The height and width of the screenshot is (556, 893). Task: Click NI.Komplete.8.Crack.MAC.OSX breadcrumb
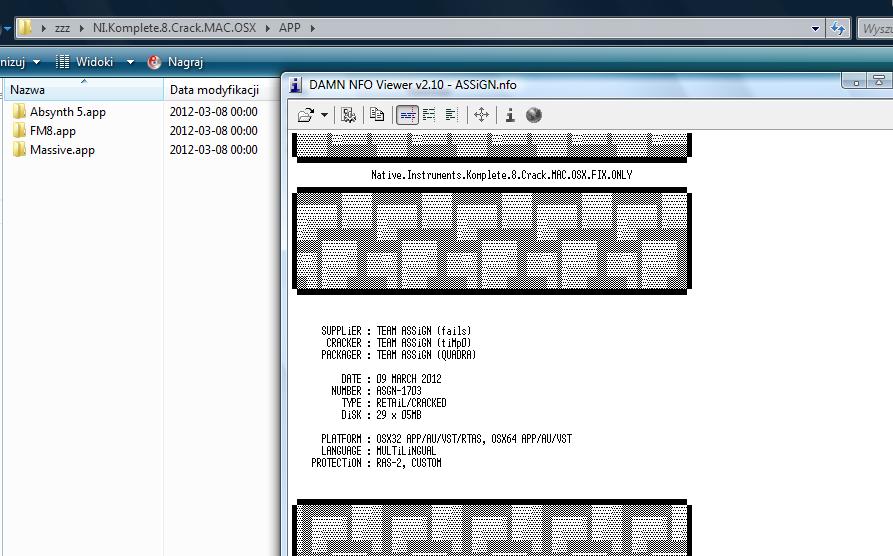[x=174, y=27]
